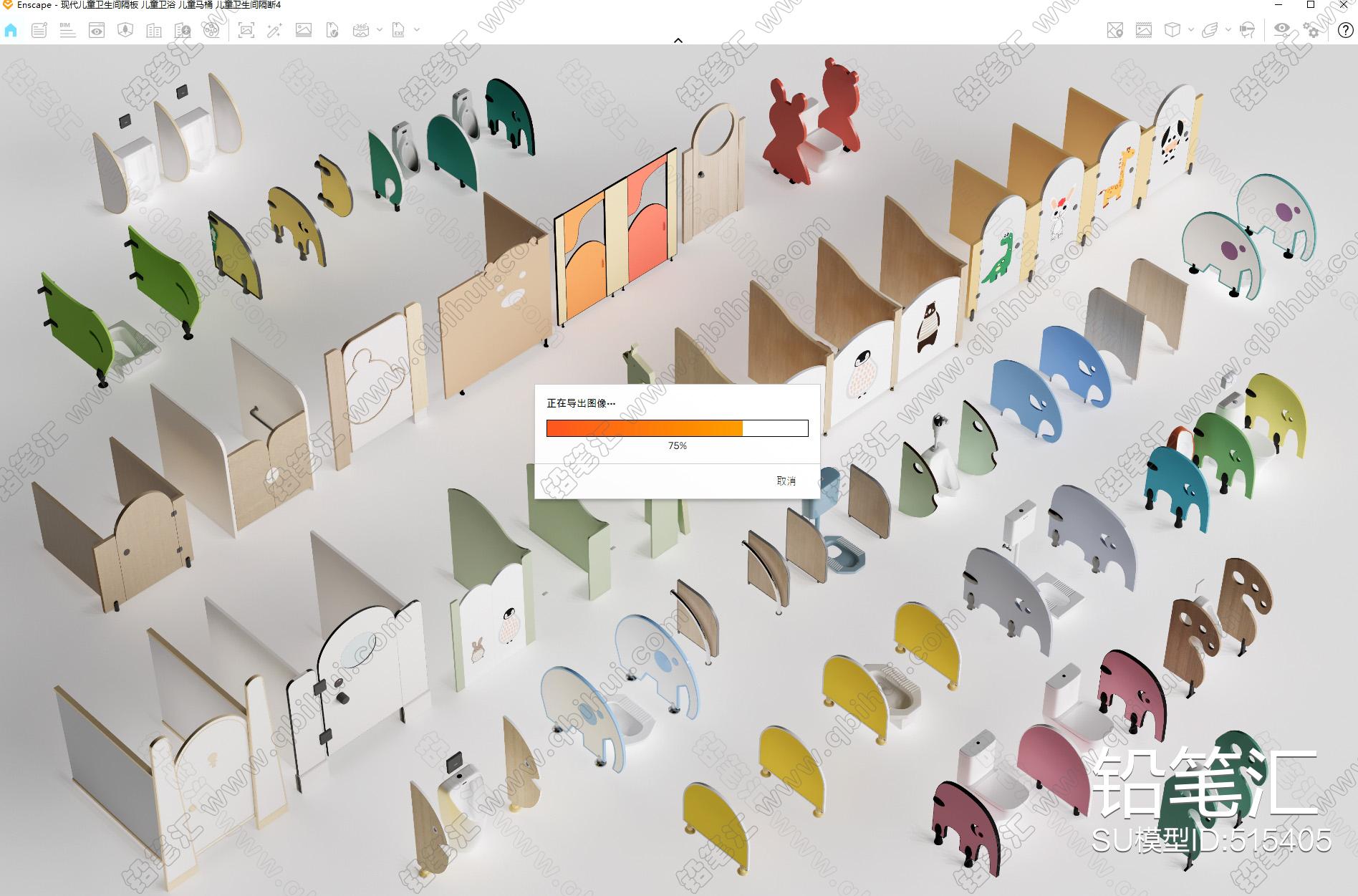Click the building with lightning bolt icon
This screenshot has width=1358, height=896.
(x=183, y=30)
